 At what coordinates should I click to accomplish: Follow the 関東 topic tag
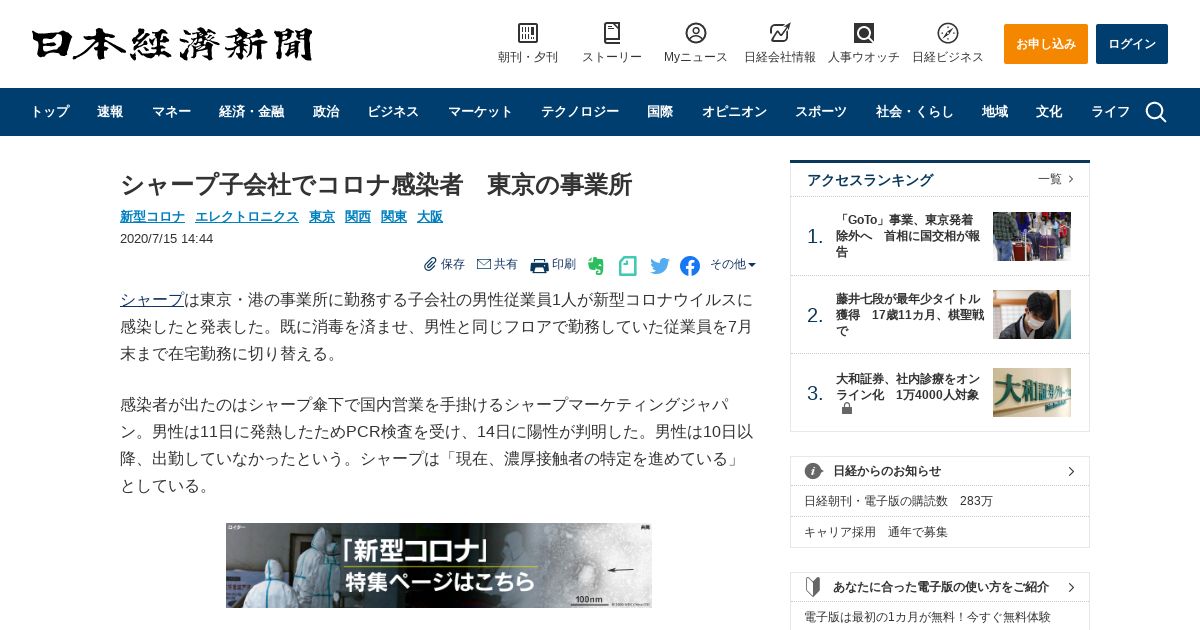point(394,216)
